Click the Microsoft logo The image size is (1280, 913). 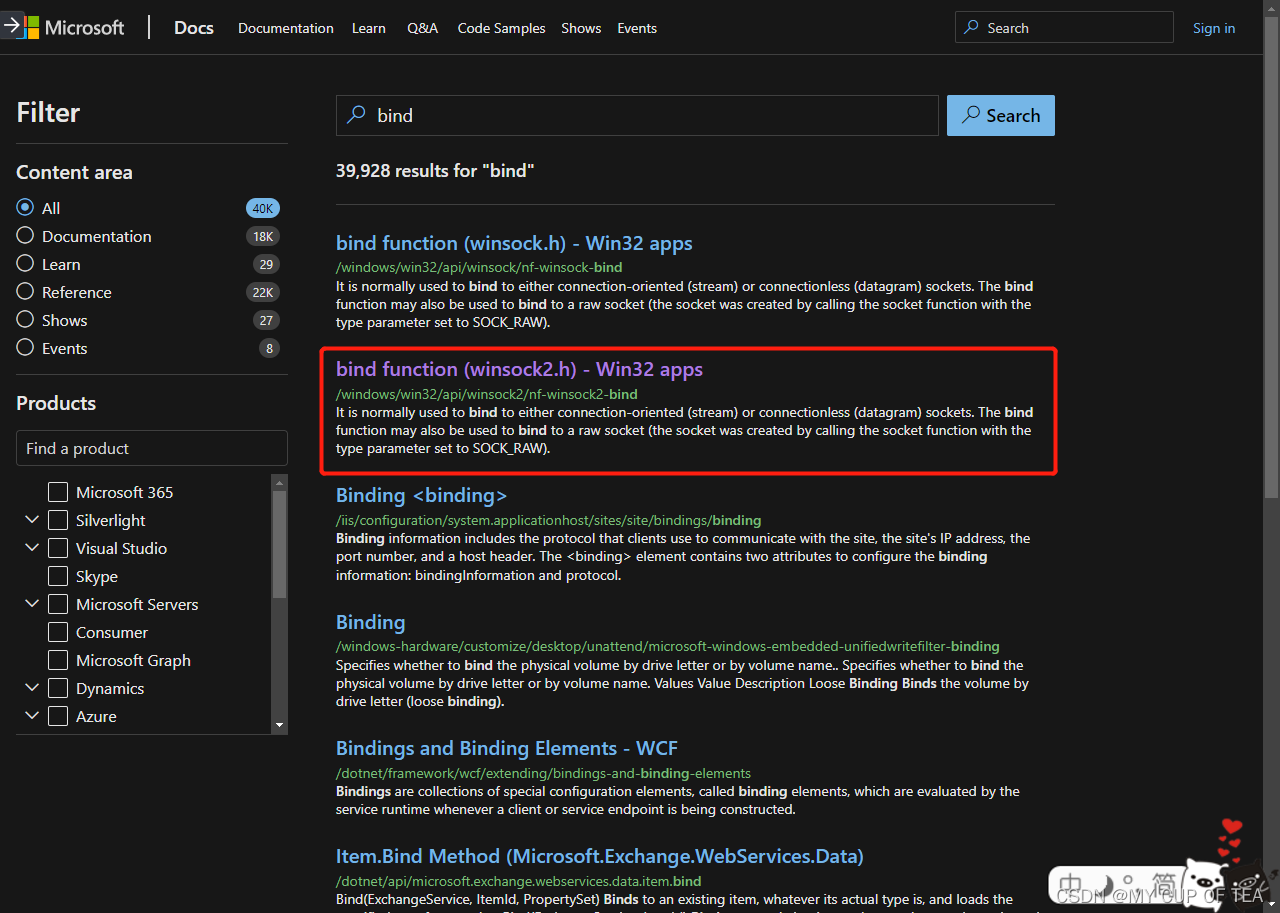click(x=73, y=27)
